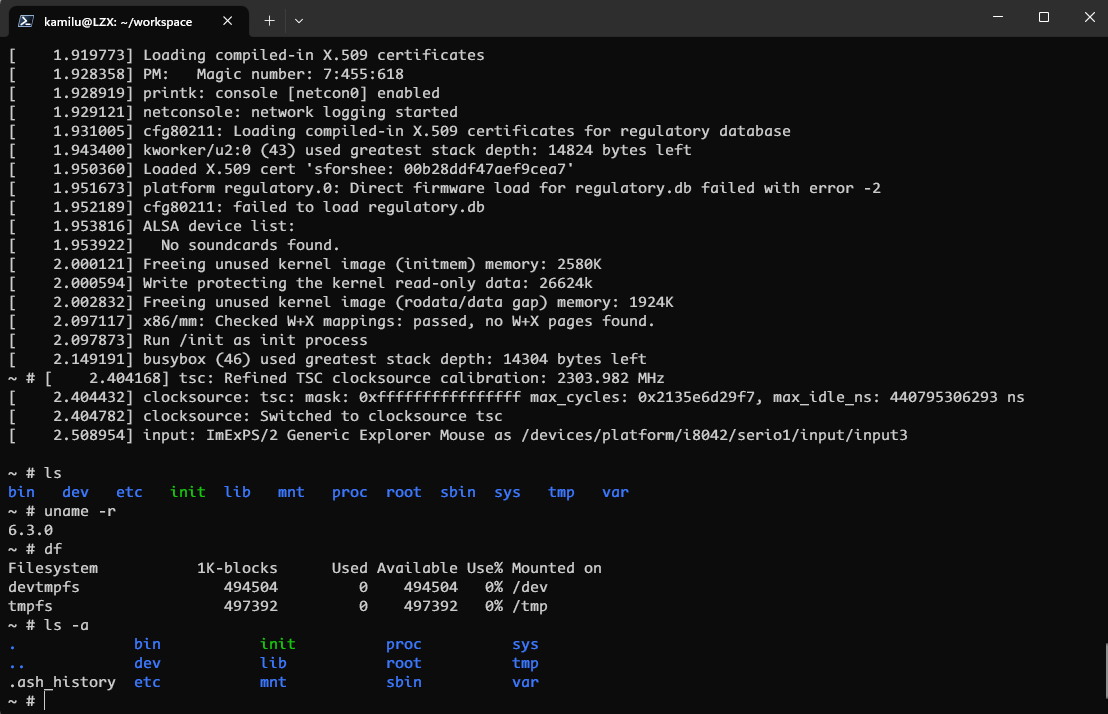Click '1K-blocks' column header in df output

click(237, 568)
